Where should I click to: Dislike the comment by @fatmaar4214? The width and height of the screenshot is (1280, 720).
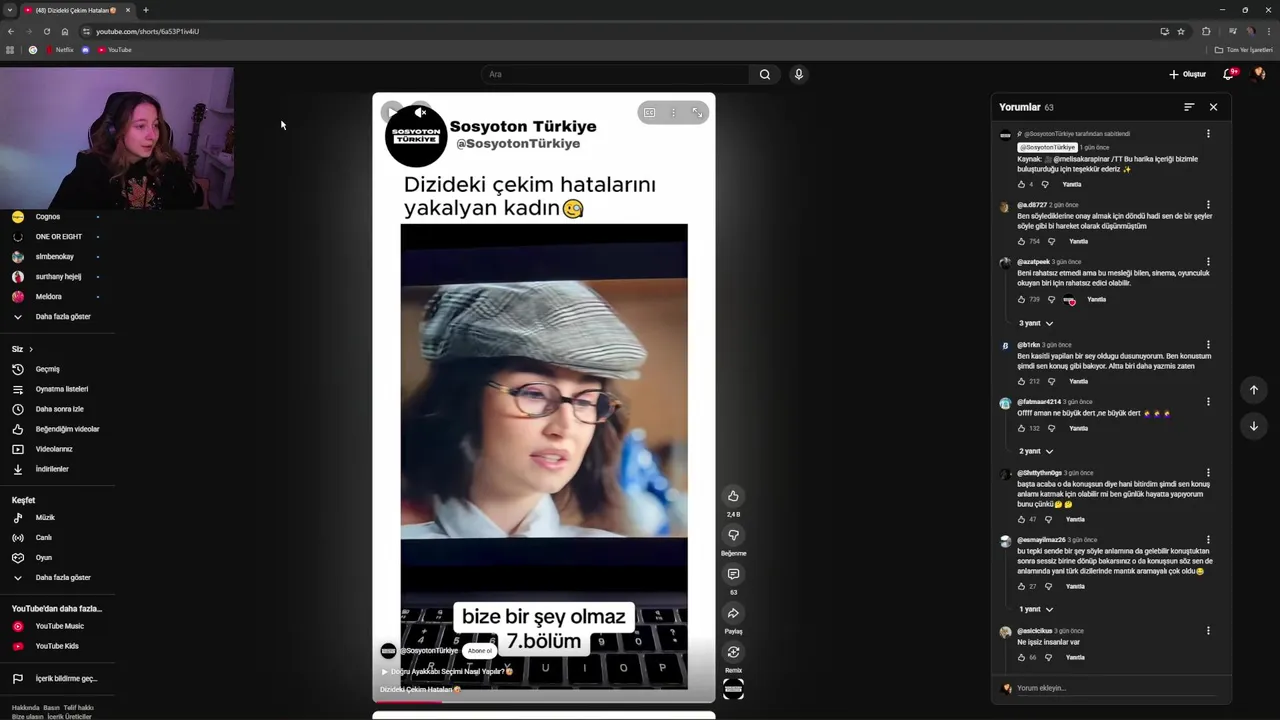1051,429
